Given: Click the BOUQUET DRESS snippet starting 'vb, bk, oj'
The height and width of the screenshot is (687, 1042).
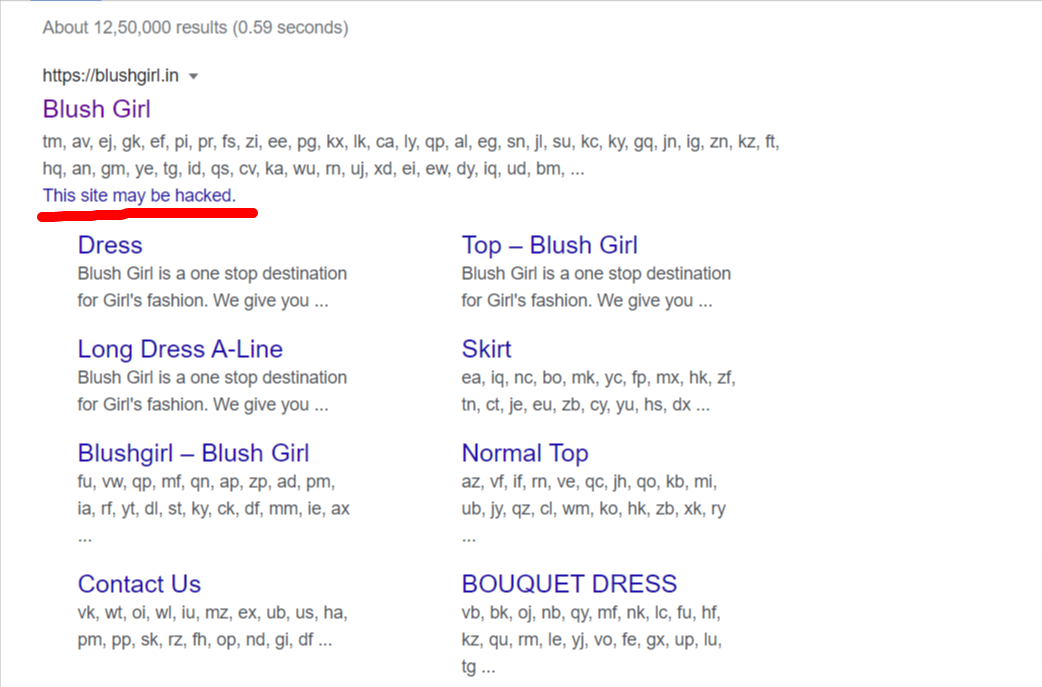Looking at the screenshot, I should pos(591,639).
